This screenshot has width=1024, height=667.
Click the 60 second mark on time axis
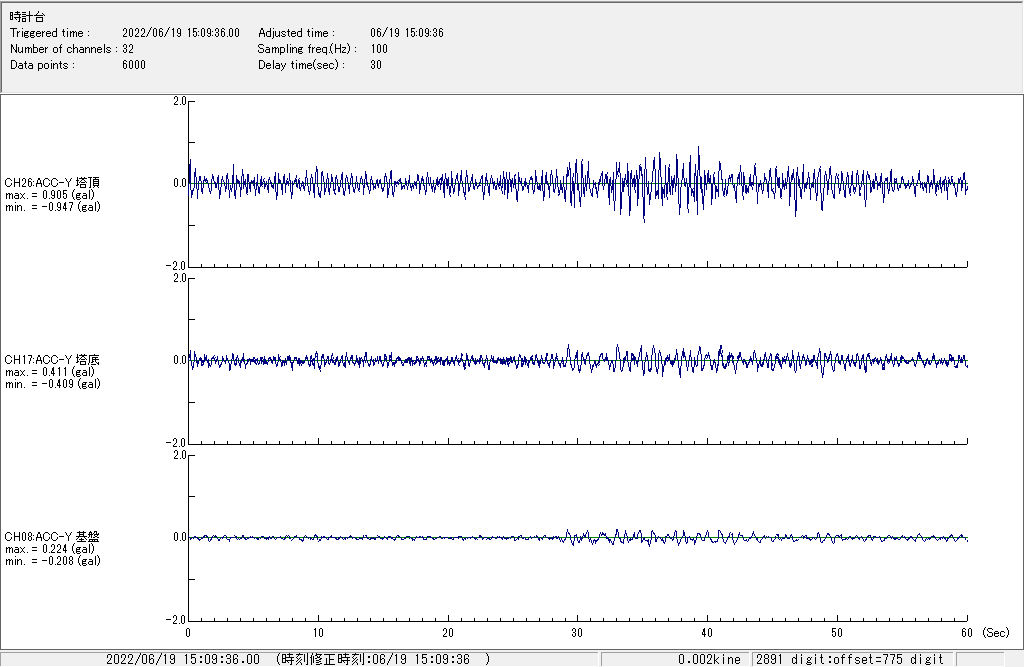966,633
